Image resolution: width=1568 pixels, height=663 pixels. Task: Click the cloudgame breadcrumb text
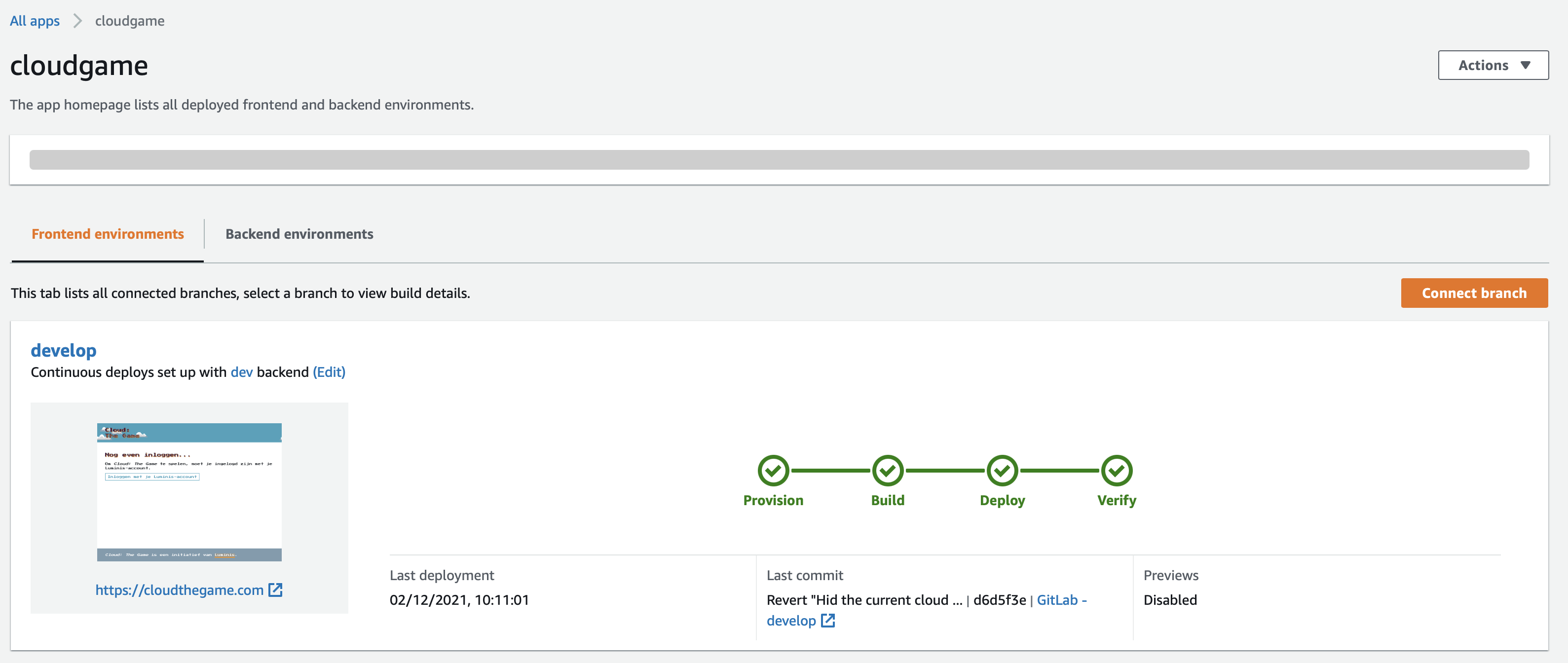click(130, 21)
